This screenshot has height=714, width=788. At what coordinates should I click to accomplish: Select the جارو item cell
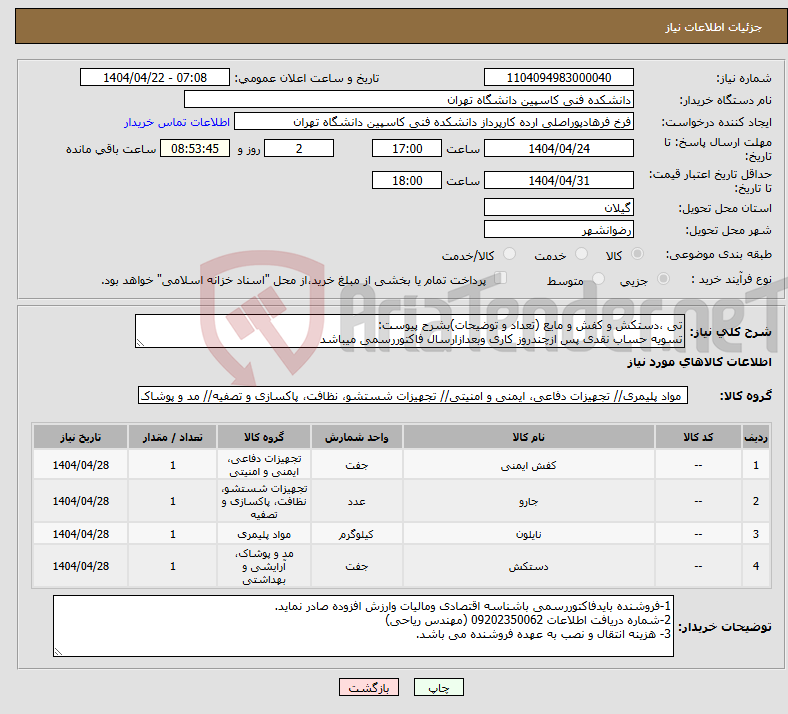(x=529, y=501)
